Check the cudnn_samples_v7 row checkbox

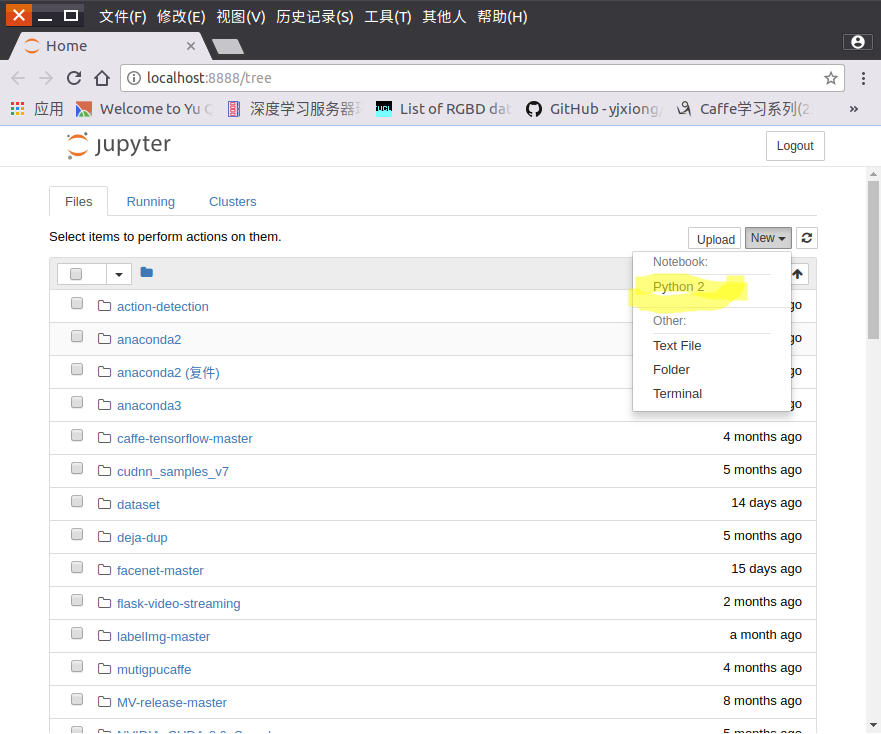click(77, 468)
